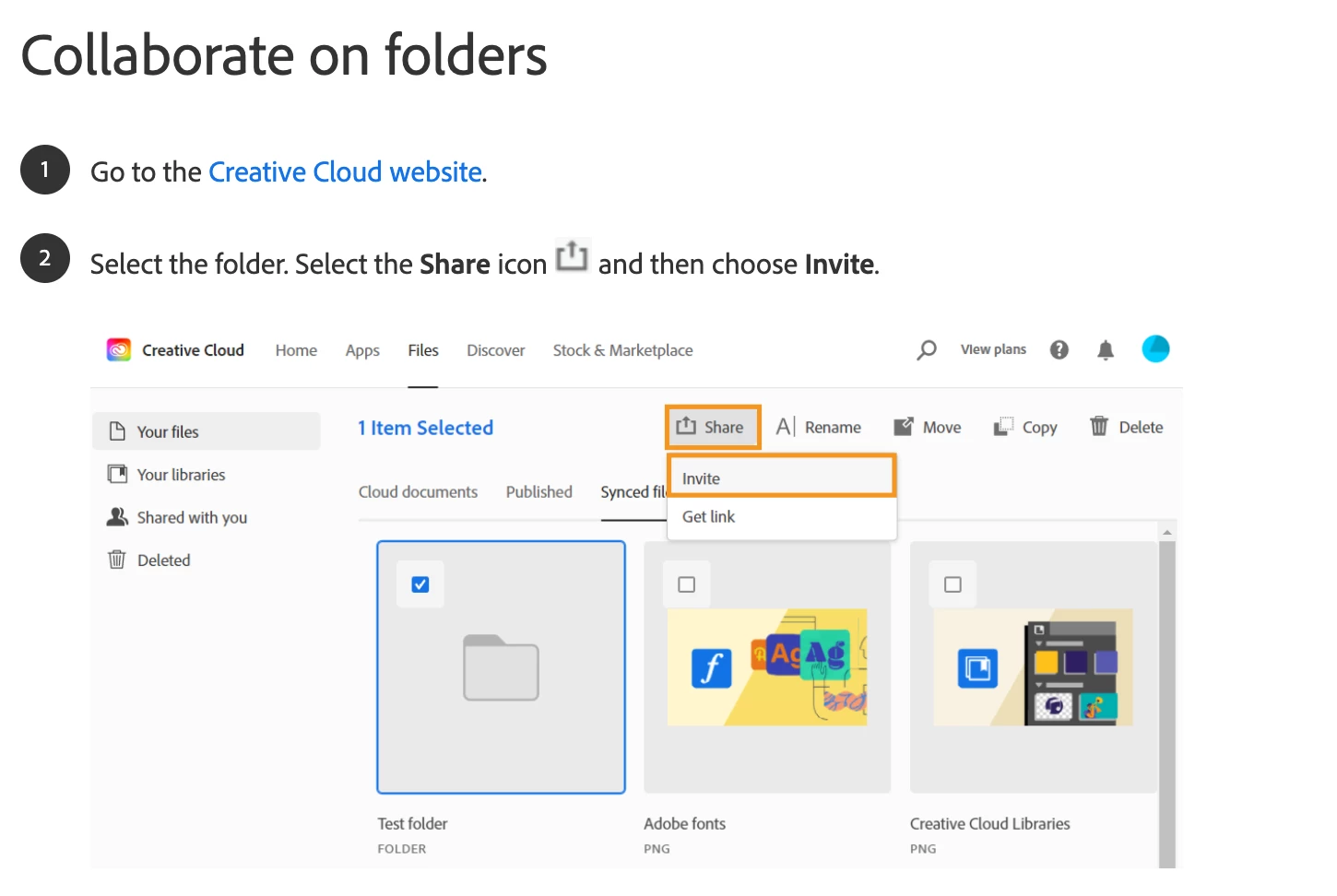1337x896 pixels.
Task: Show notifications via the bell icon
Action: (1106, 349)
